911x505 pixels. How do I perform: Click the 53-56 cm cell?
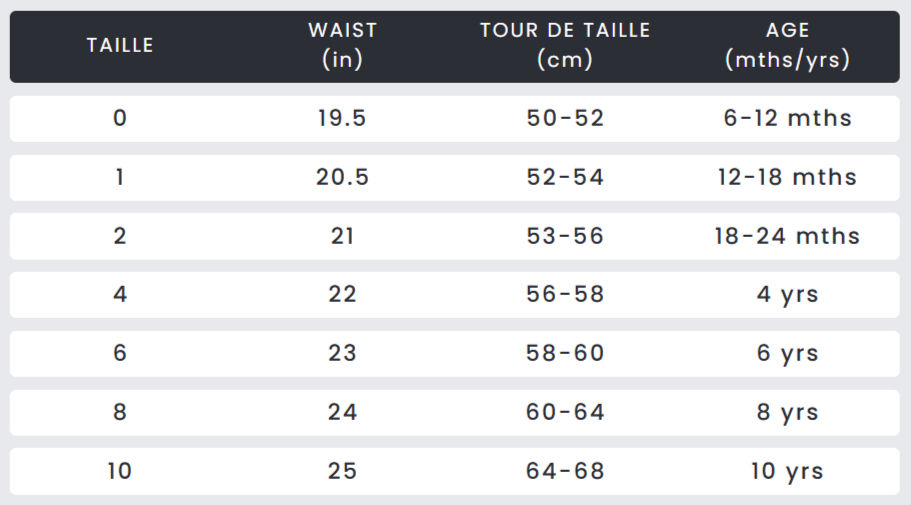tap(565, 236)
